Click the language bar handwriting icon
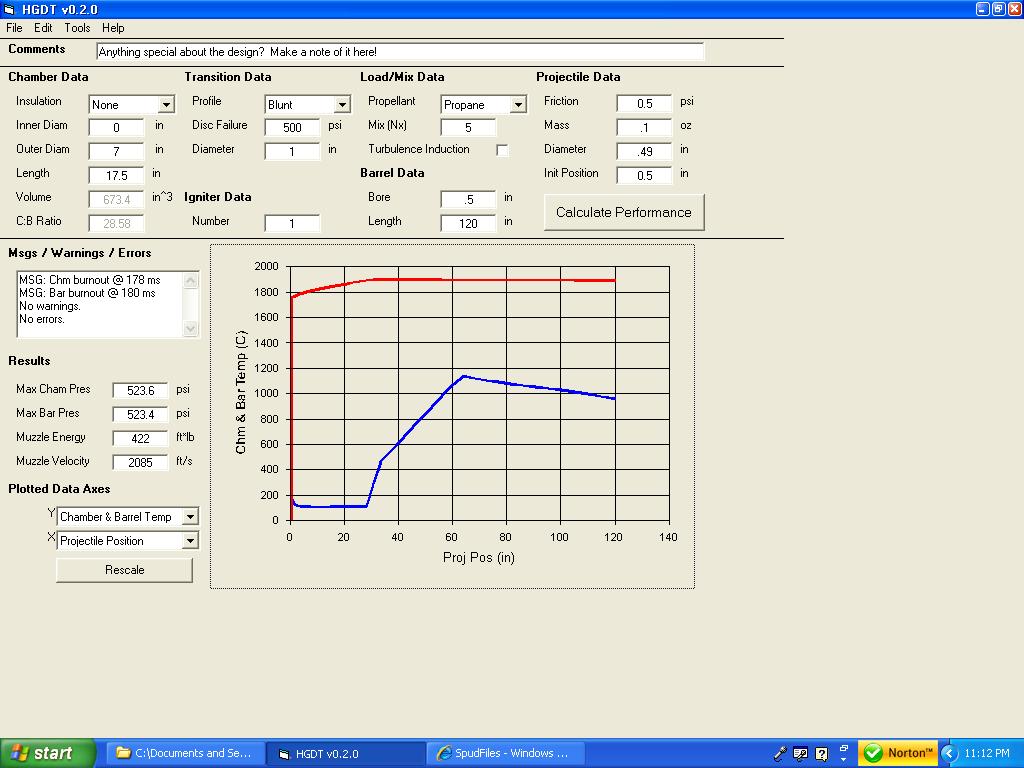 click(801, 753)
